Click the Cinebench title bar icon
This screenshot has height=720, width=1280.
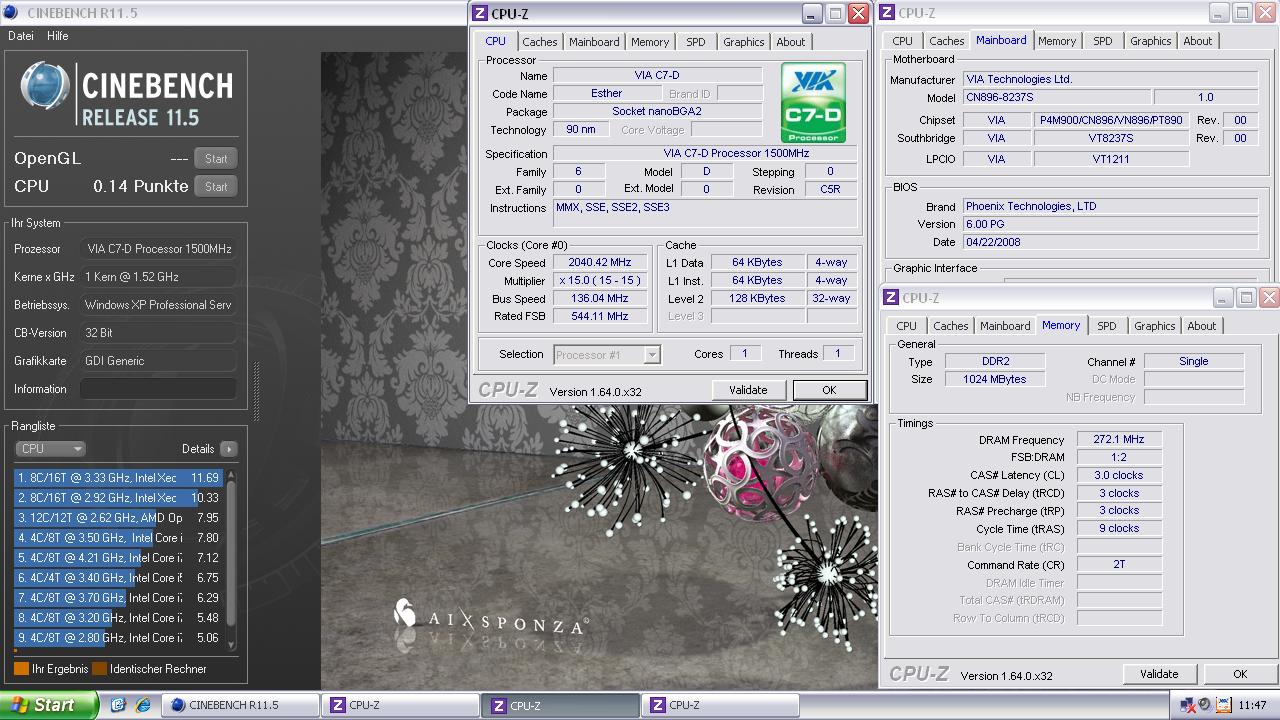(12, 13)
